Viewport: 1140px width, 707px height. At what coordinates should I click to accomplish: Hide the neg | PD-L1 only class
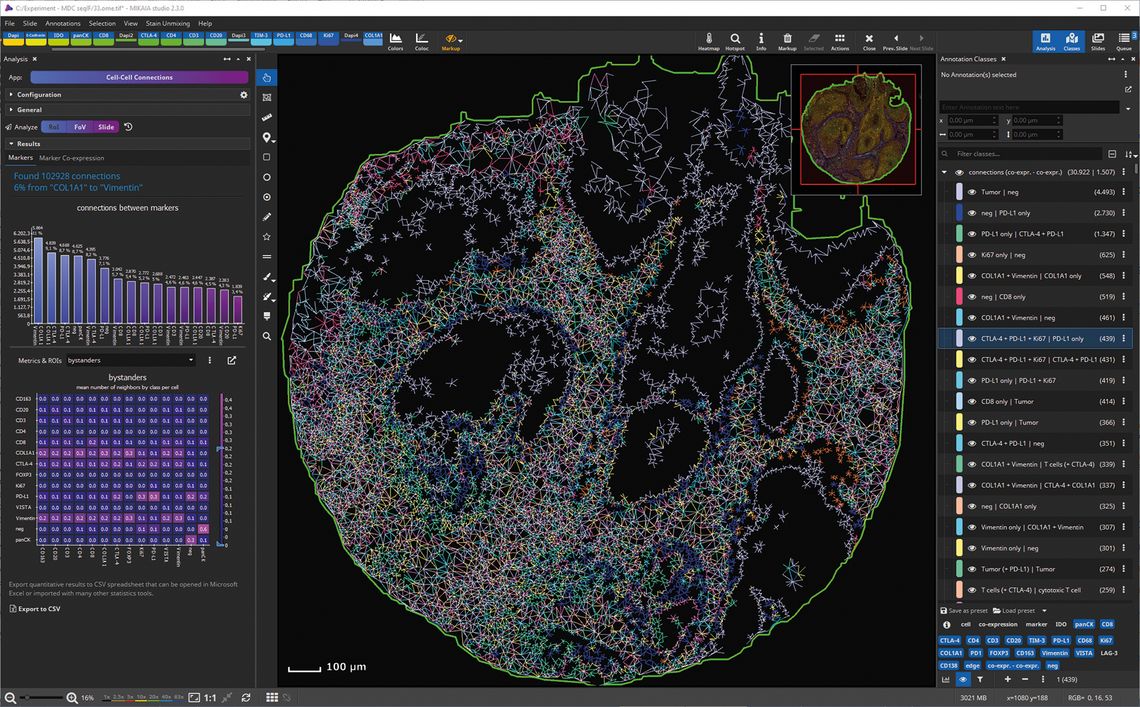point(971,213)
